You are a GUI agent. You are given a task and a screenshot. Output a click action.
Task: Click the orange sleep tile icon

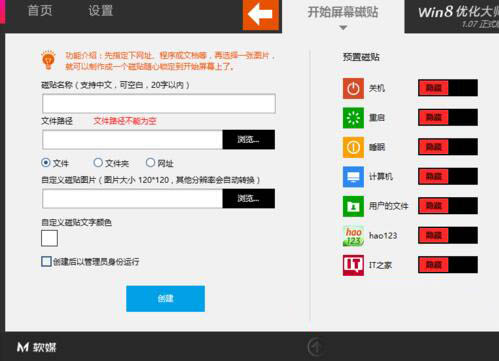353,147
